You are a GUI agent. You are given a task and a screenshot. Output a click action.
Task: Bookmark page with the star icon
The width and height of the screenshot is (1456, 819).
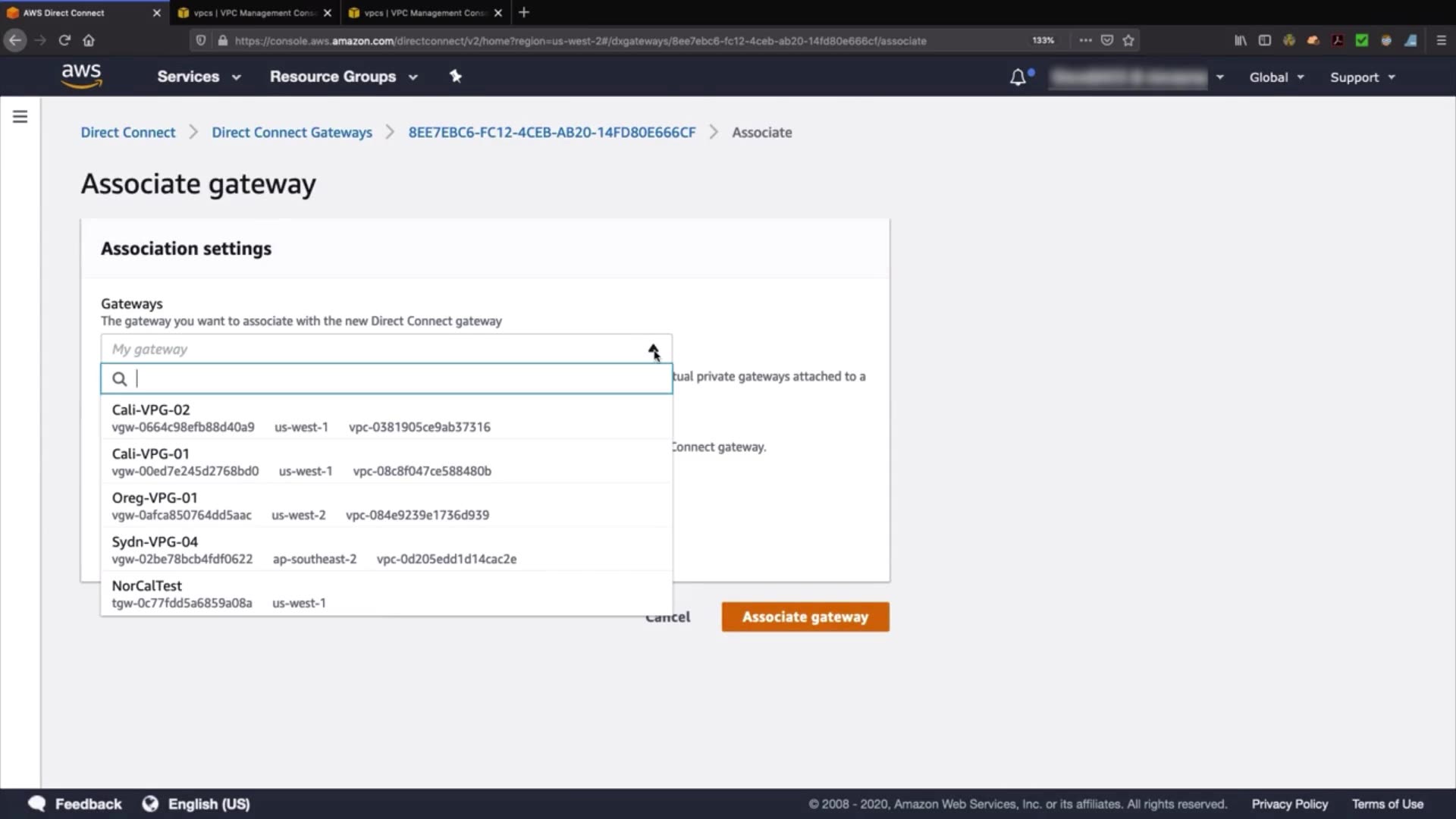point(1128,40)
